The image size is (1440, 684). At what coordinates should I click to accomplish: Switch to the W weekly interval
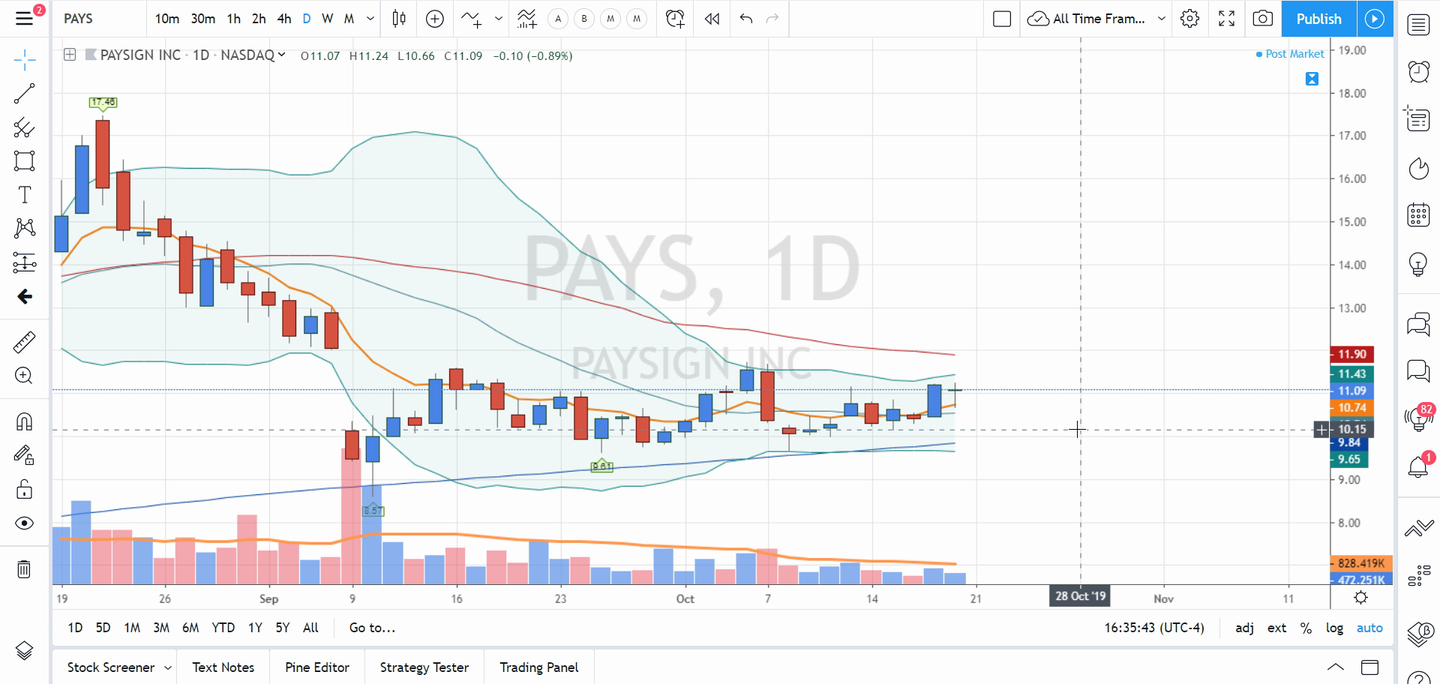(327, 18)
